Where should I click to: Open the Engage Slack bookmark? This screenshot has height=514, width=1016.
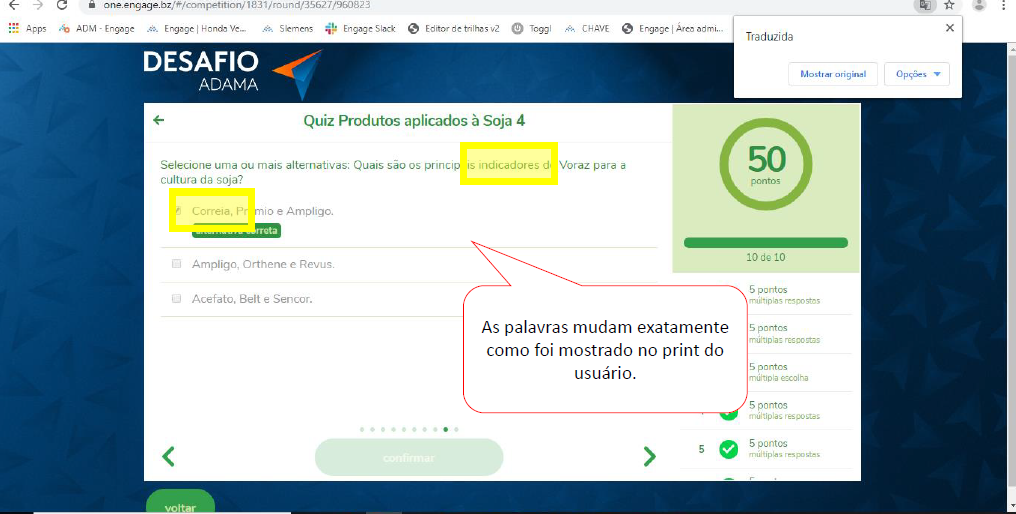pos(360,29)
